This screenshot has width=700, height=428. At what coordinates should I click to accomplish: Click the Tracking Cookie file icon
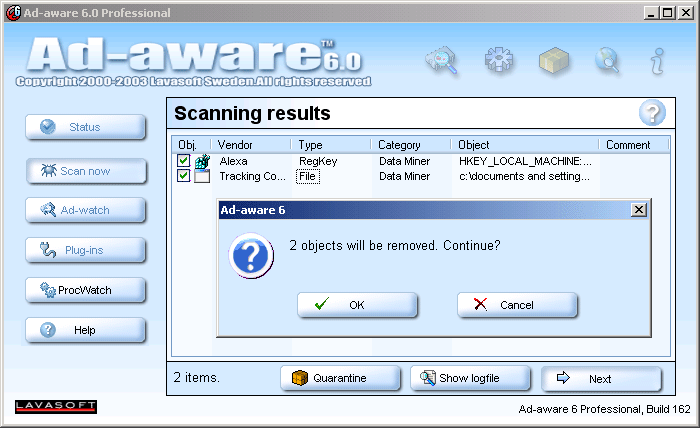pos(202,177)
